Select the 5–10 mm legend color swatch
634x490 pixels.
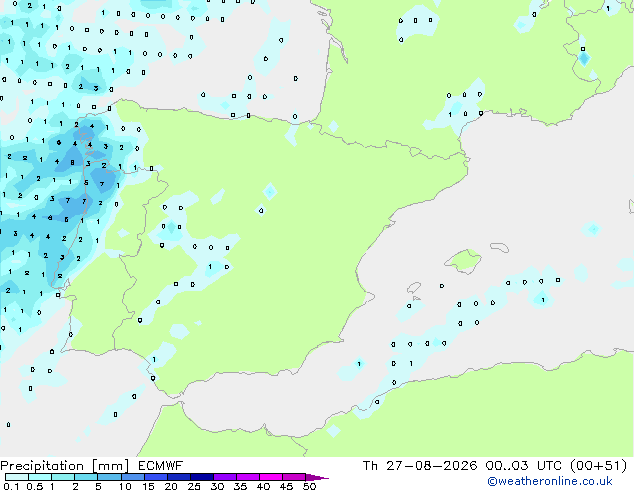[109, 477]
